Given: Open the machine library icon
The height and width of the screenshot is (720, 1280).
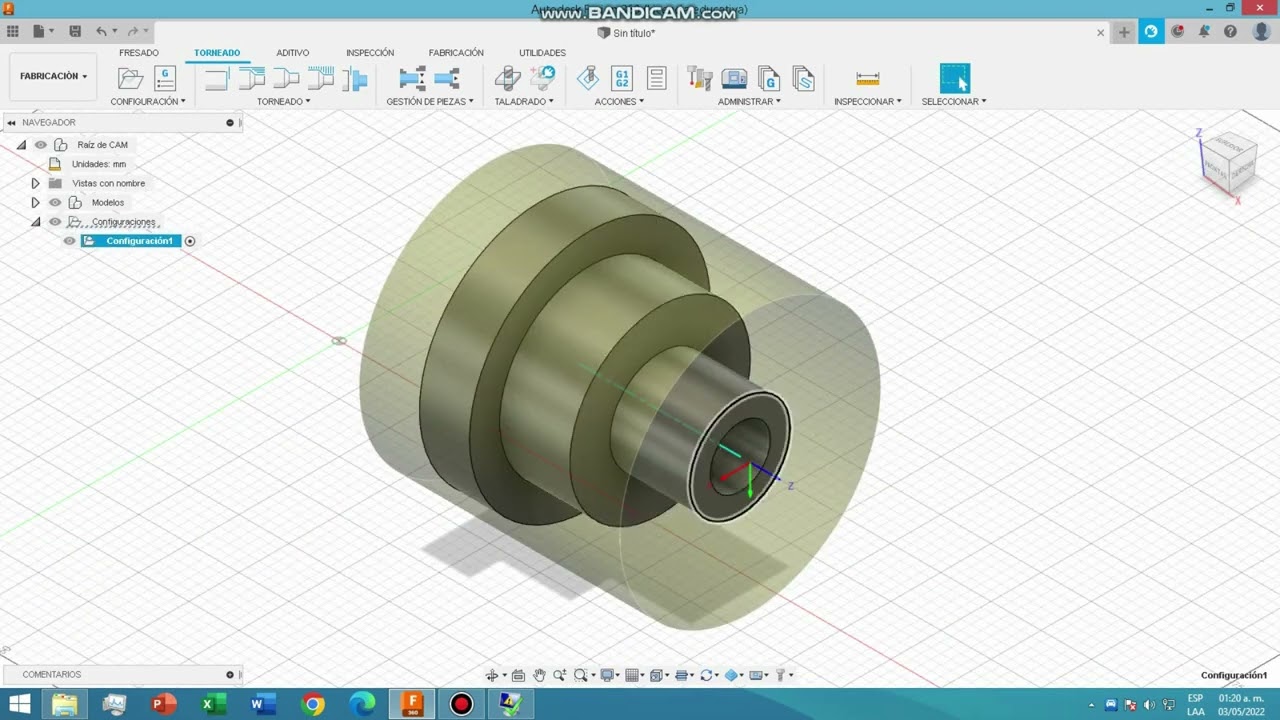Looking at the screenshot, I should tap(734, 78).
